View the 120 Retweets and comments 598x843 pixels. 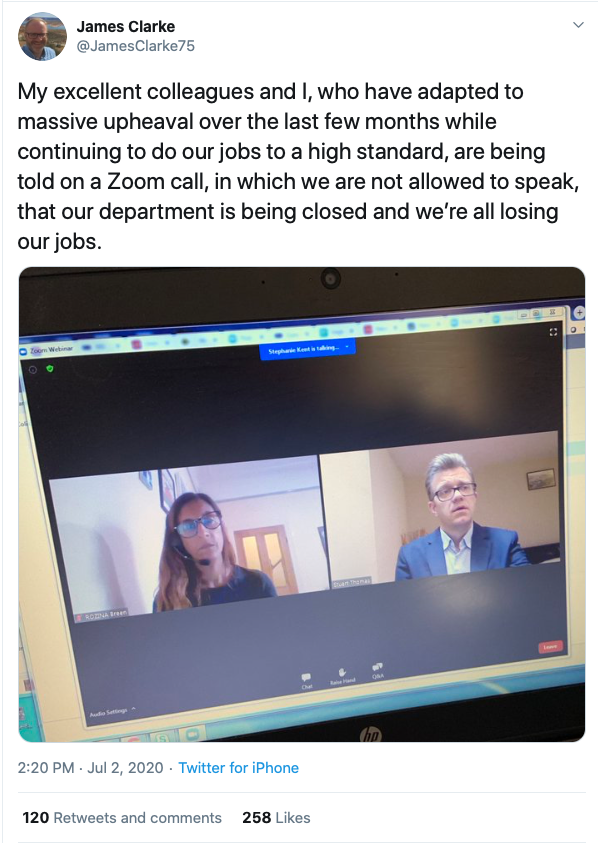point(122,818)
